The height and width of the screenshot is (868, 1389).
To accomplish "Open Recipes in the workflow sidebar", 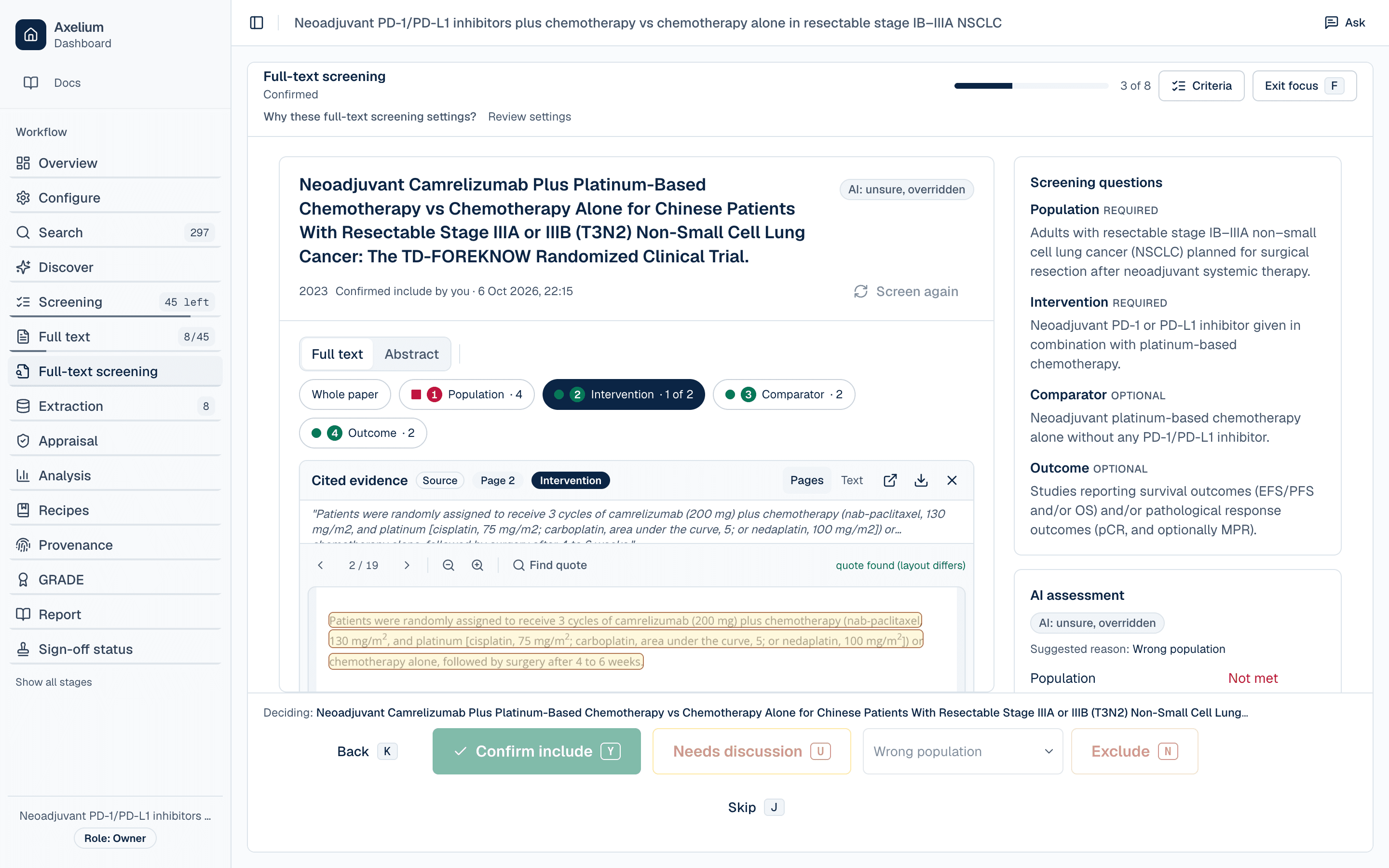I will [115, 510].
